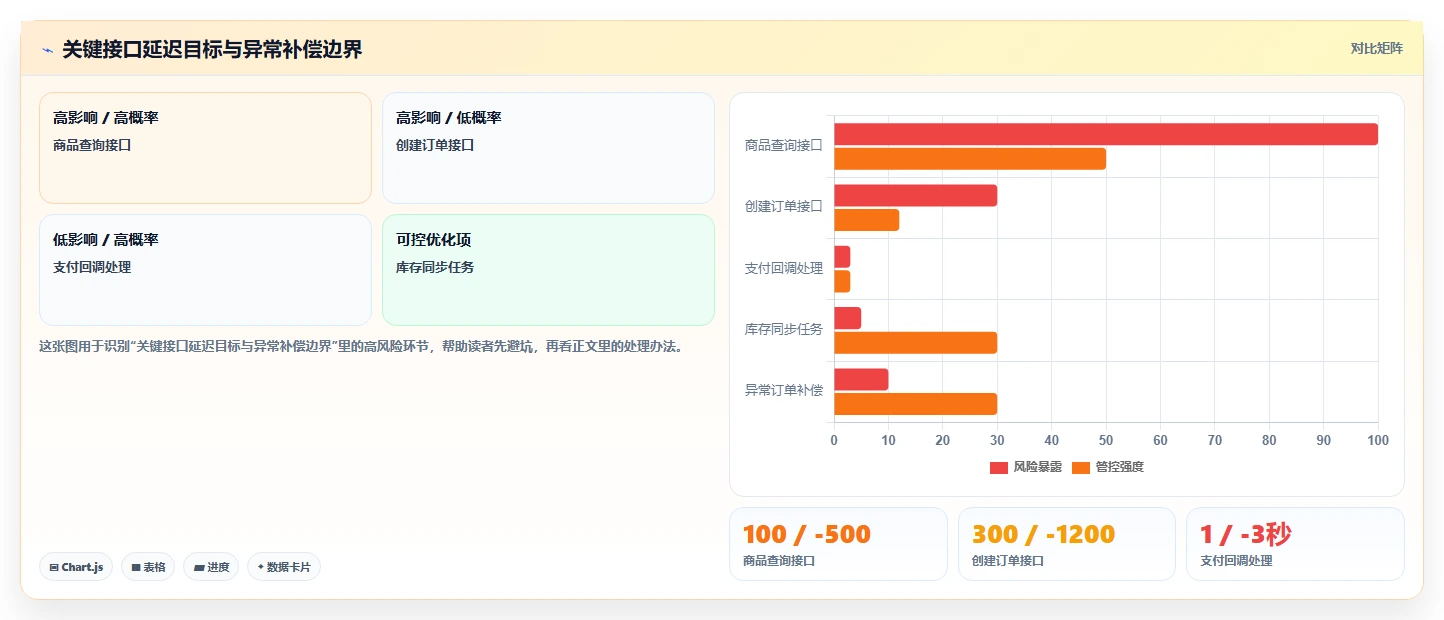Toggle the 管控强度 legend orange swatch

coord(1081,468)
